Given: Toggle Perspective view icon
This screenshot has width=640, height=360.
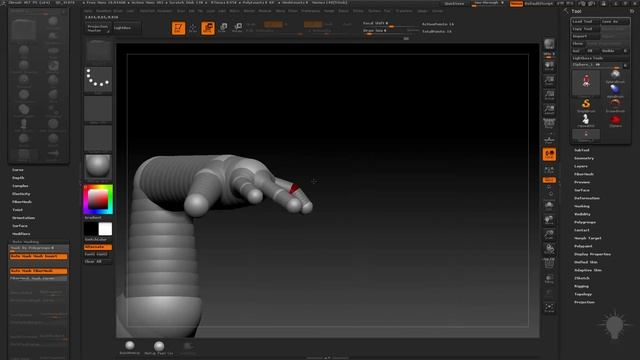Looking at the screenshot, I should click(x=549, y=123).
